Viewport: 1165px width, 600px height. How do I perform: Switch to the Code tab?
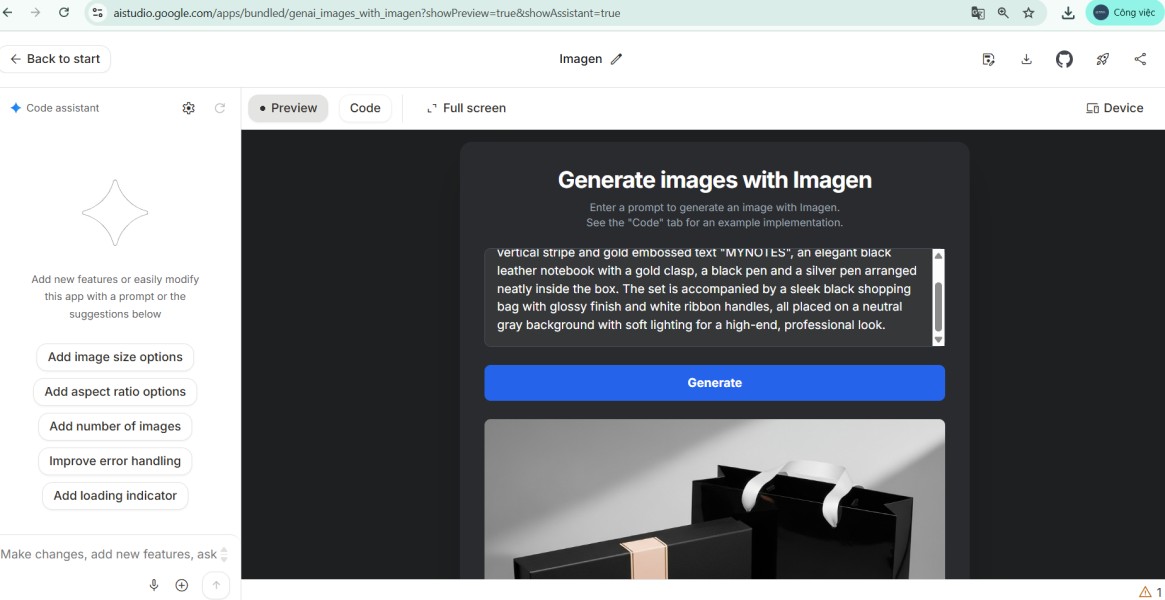(365, 107)
